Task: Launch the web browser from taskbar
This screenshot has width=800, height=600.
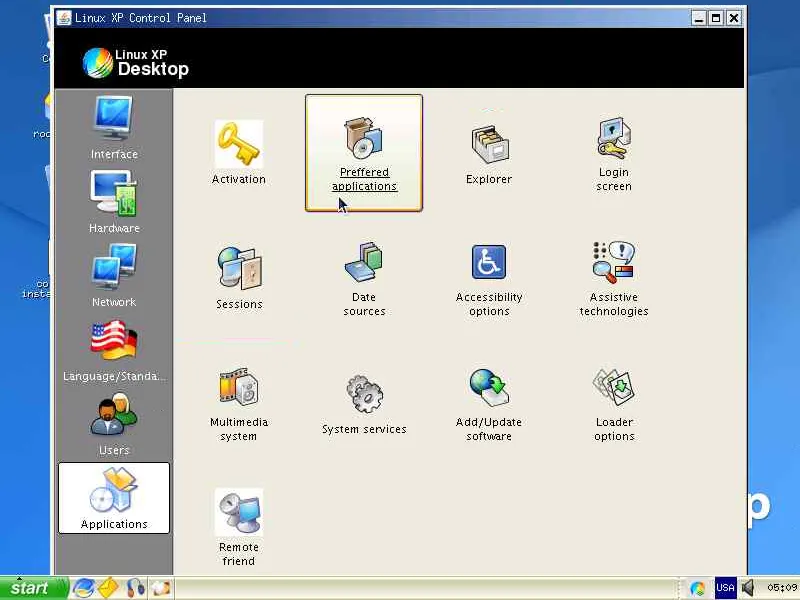Action: click(83, 588)
